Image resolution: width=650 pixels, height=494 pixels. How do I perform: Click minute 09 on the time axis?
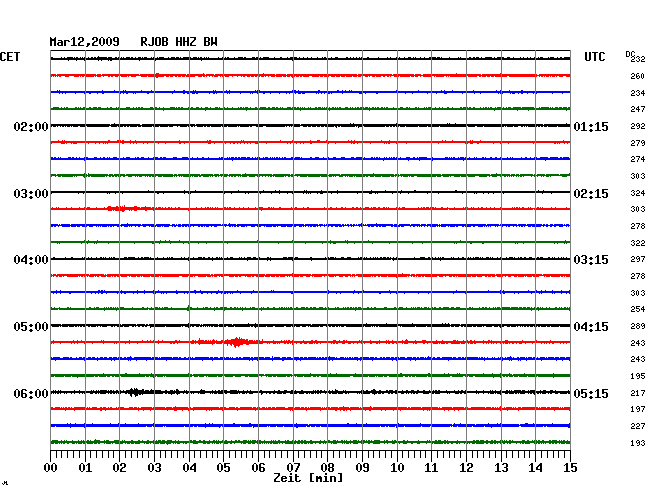(362, 468)
